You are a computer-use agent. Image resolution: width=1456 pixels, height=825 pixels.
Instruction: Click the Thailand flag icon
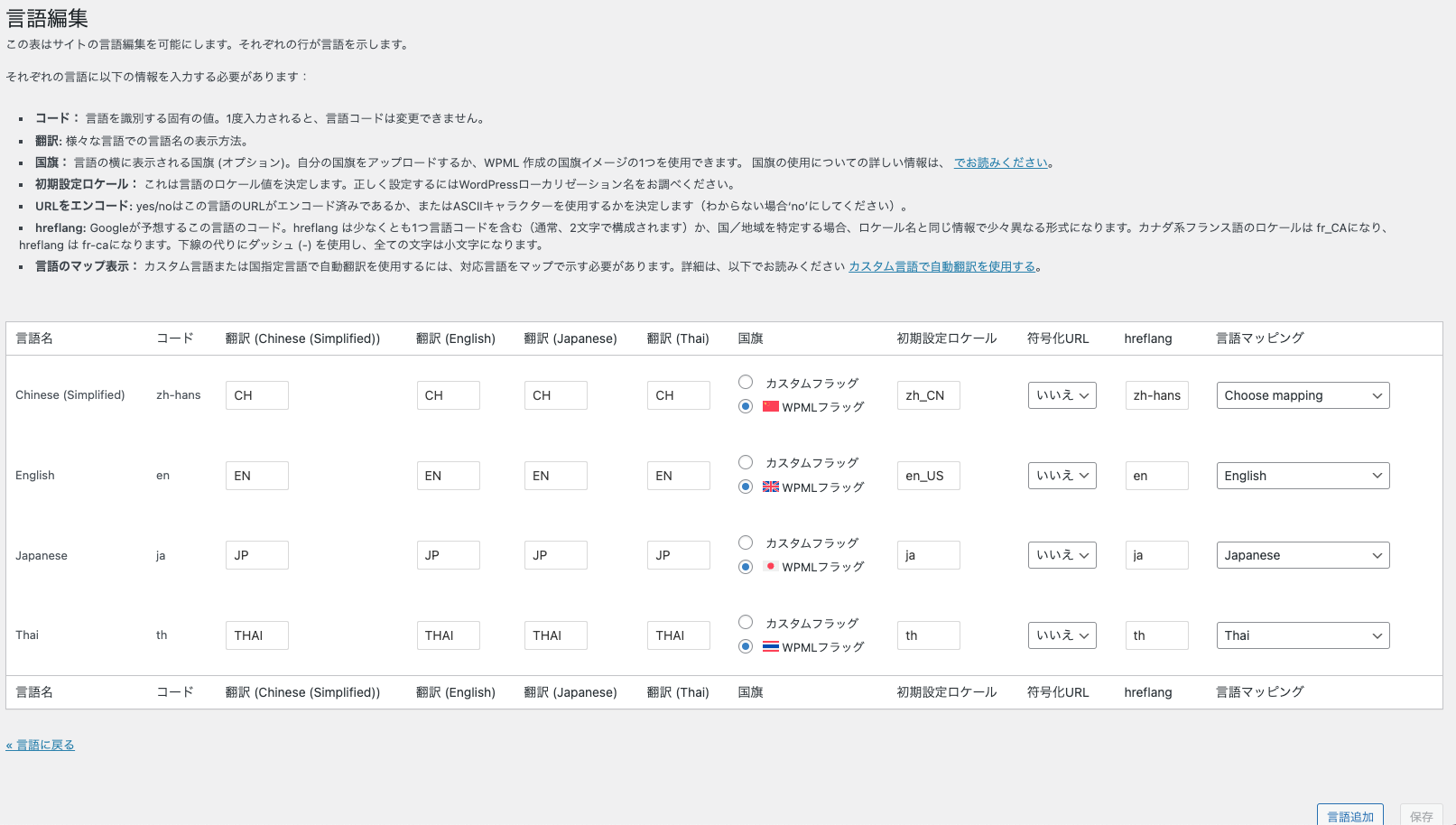pyautogui.click(x=770, y=646)
